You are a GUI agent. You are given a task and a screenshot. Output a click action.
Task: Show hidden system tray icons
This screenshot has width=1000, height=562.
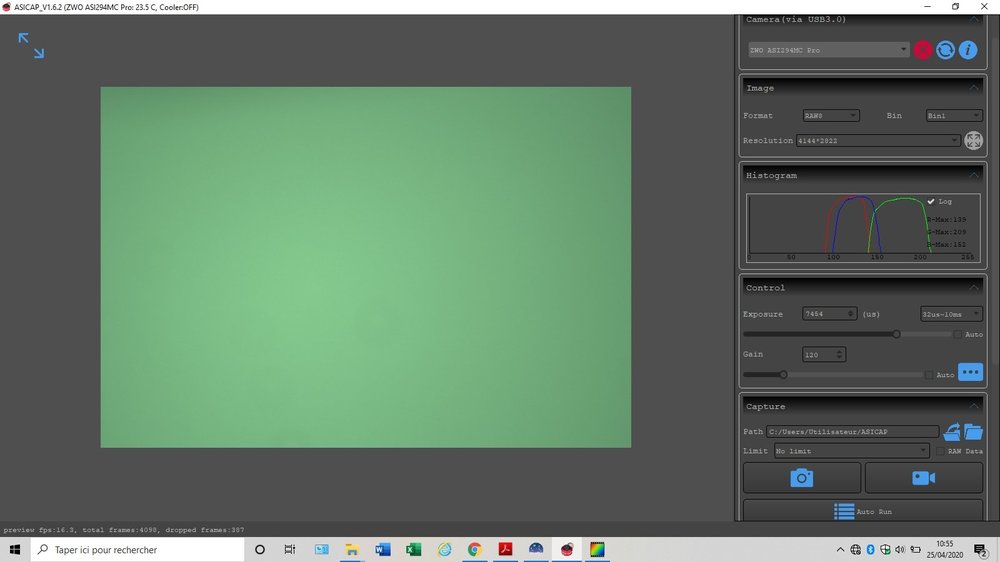[840, 549]
